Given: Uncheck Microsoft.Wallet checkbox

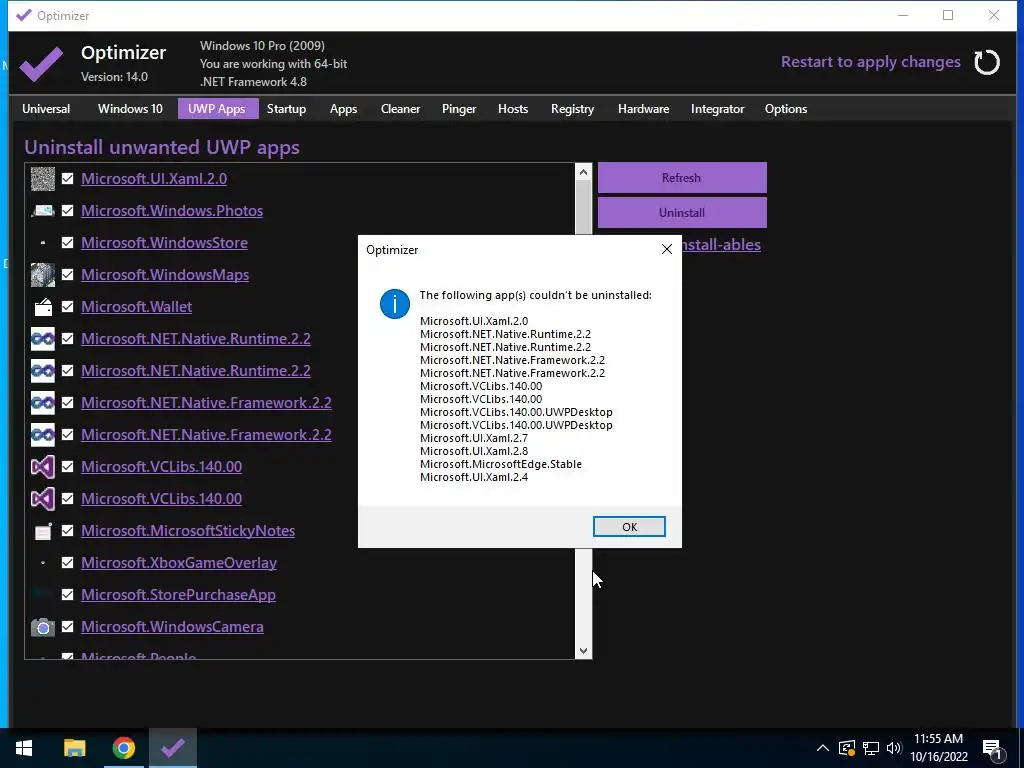Looking at the screenshot, I should click(67, 306).
